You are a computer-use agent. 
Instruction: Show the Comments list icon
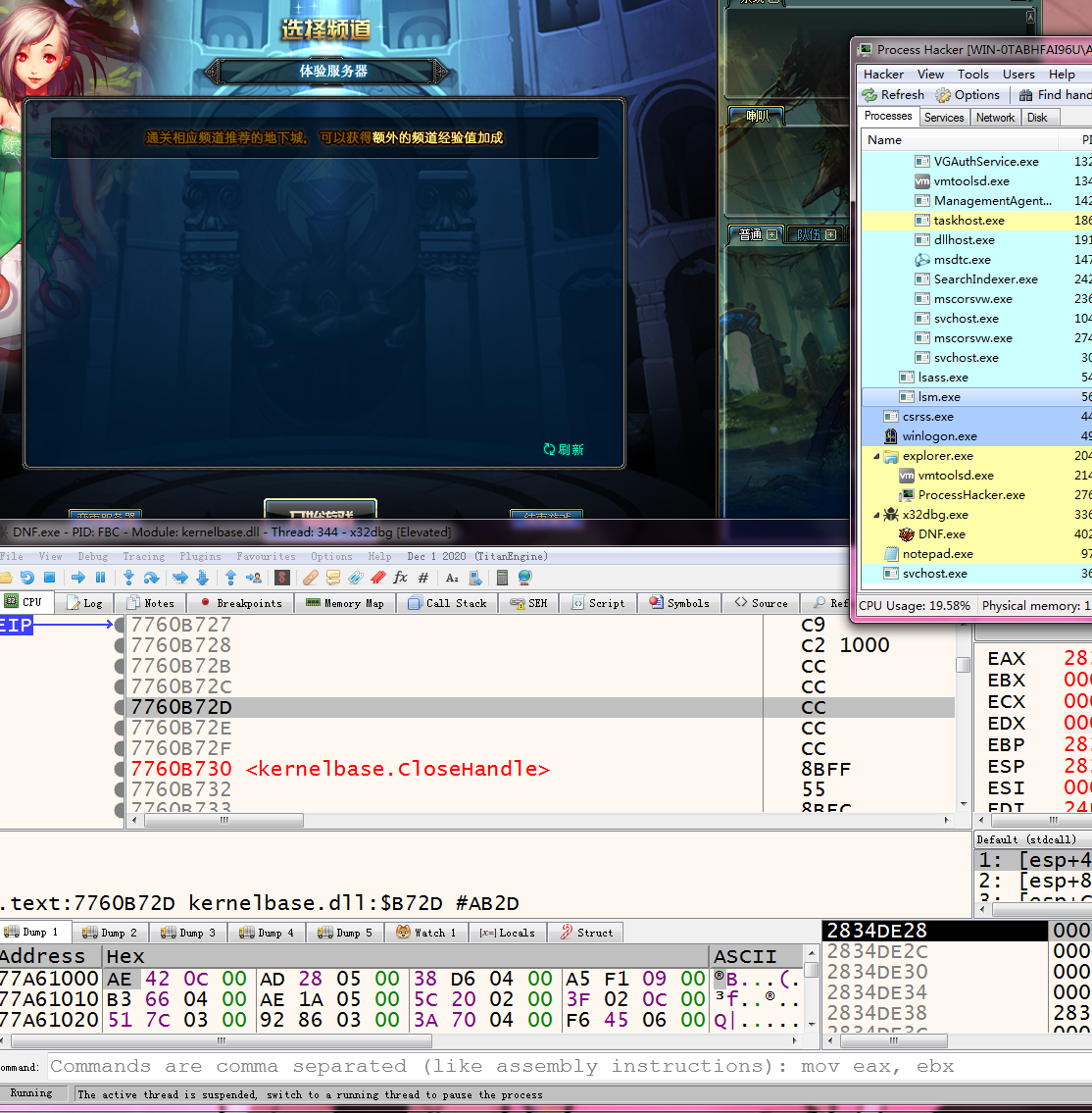(x=332, y=578)
